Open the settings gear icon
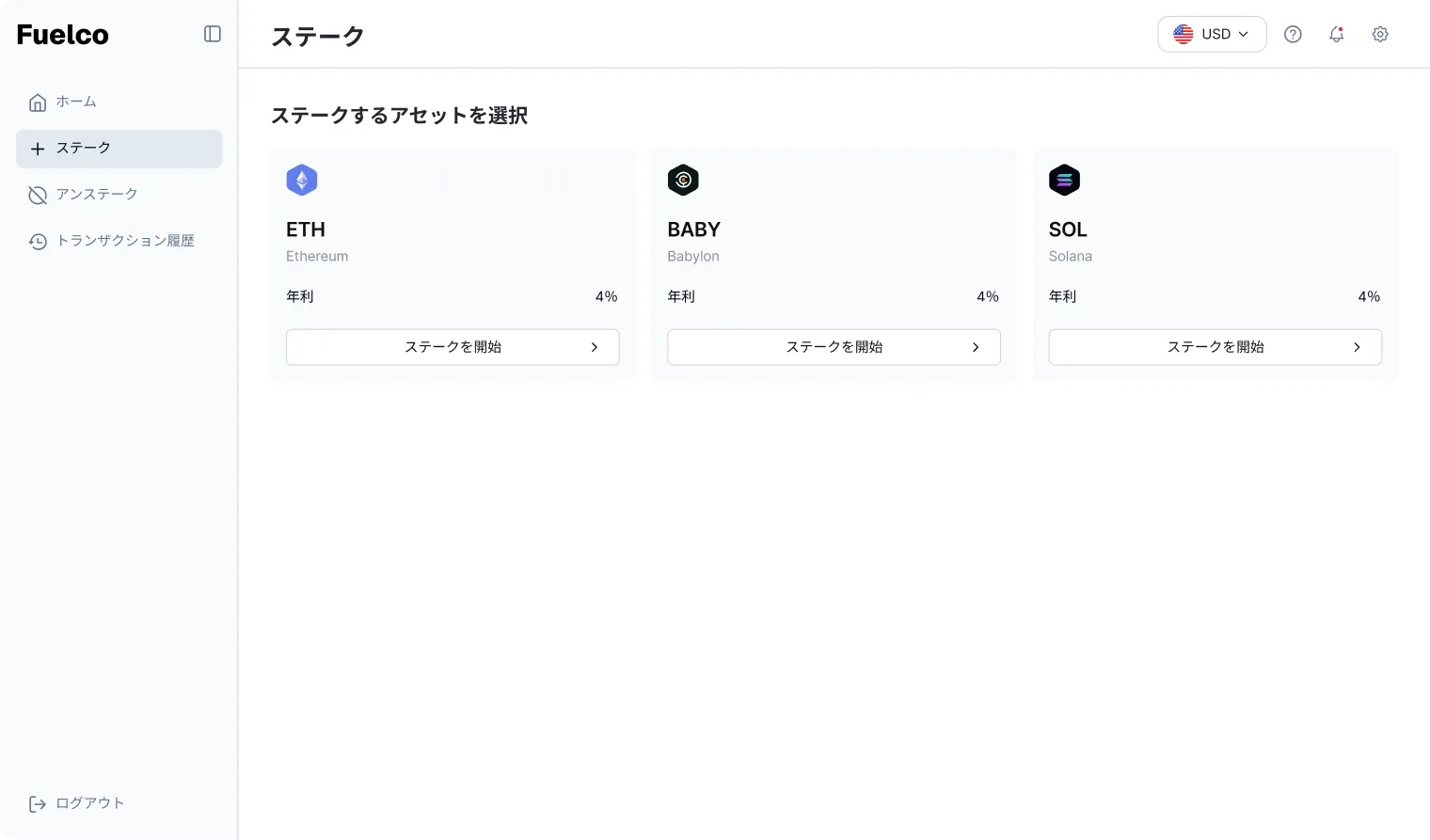Viewport: 1430px width, 840px height. (x=1380, y=34)
